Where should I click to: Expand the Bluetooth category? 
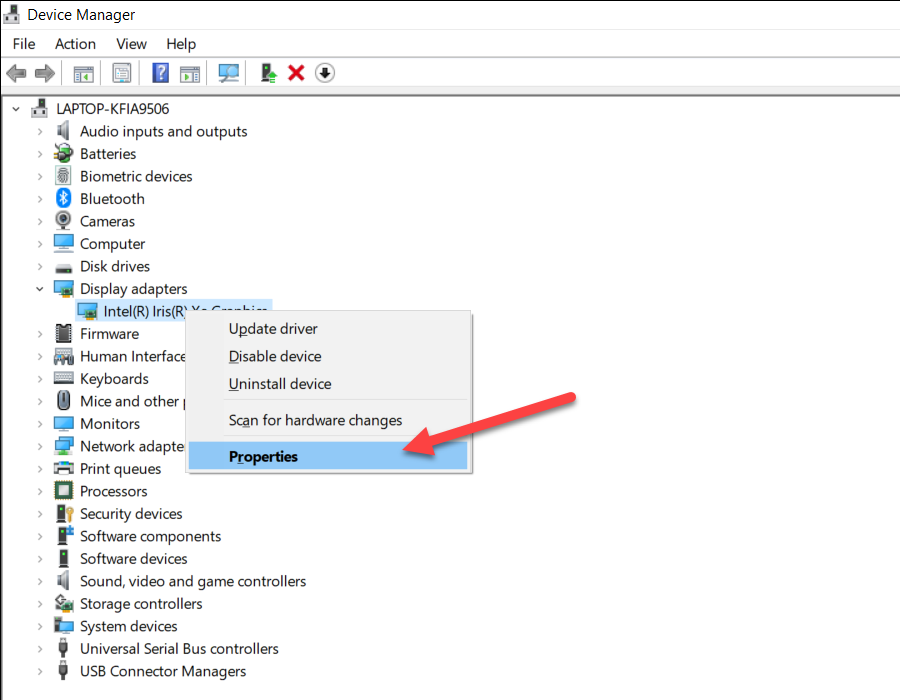40,199
